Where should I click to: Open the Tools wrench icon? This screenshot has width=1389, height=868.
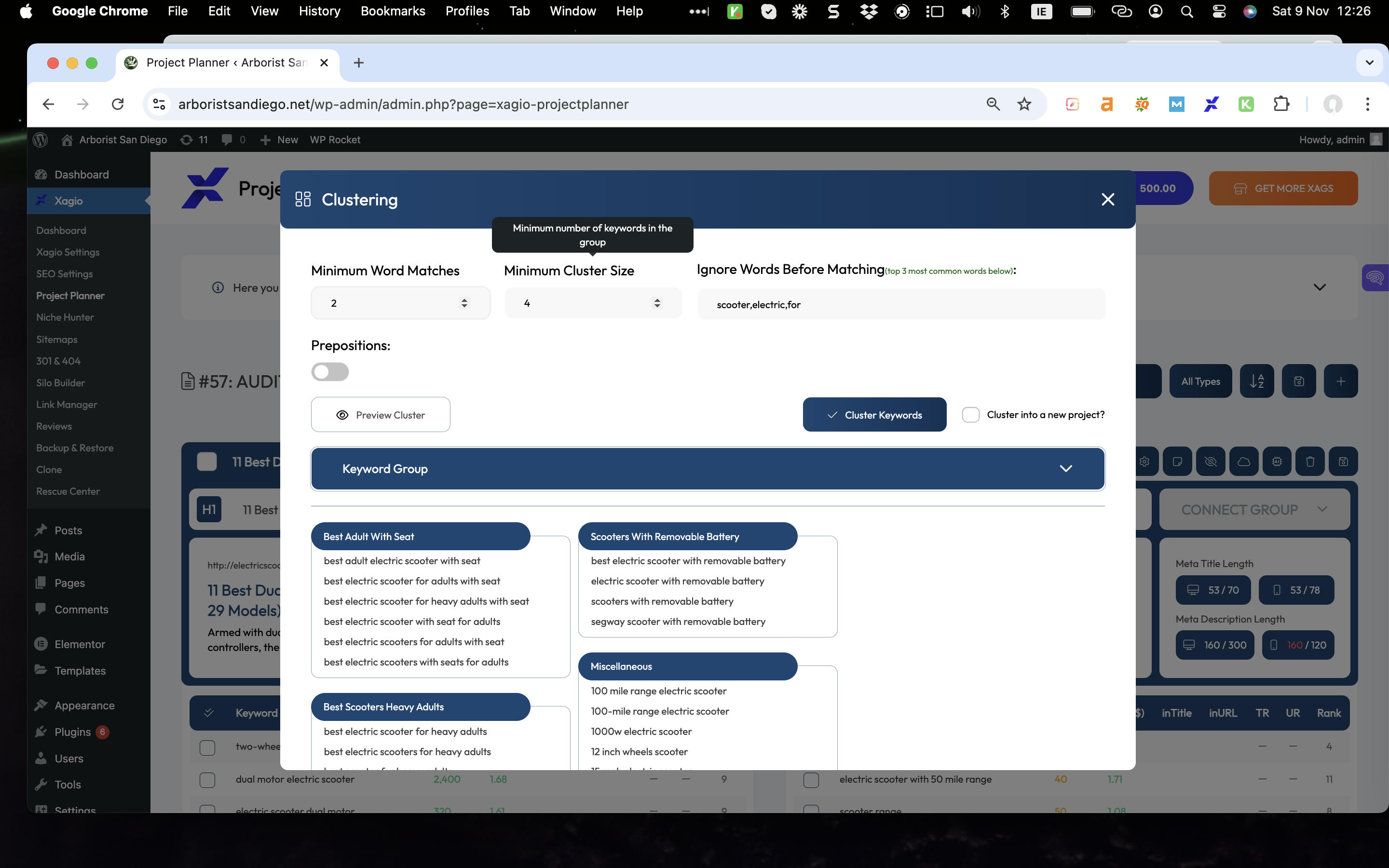(41, 784)
